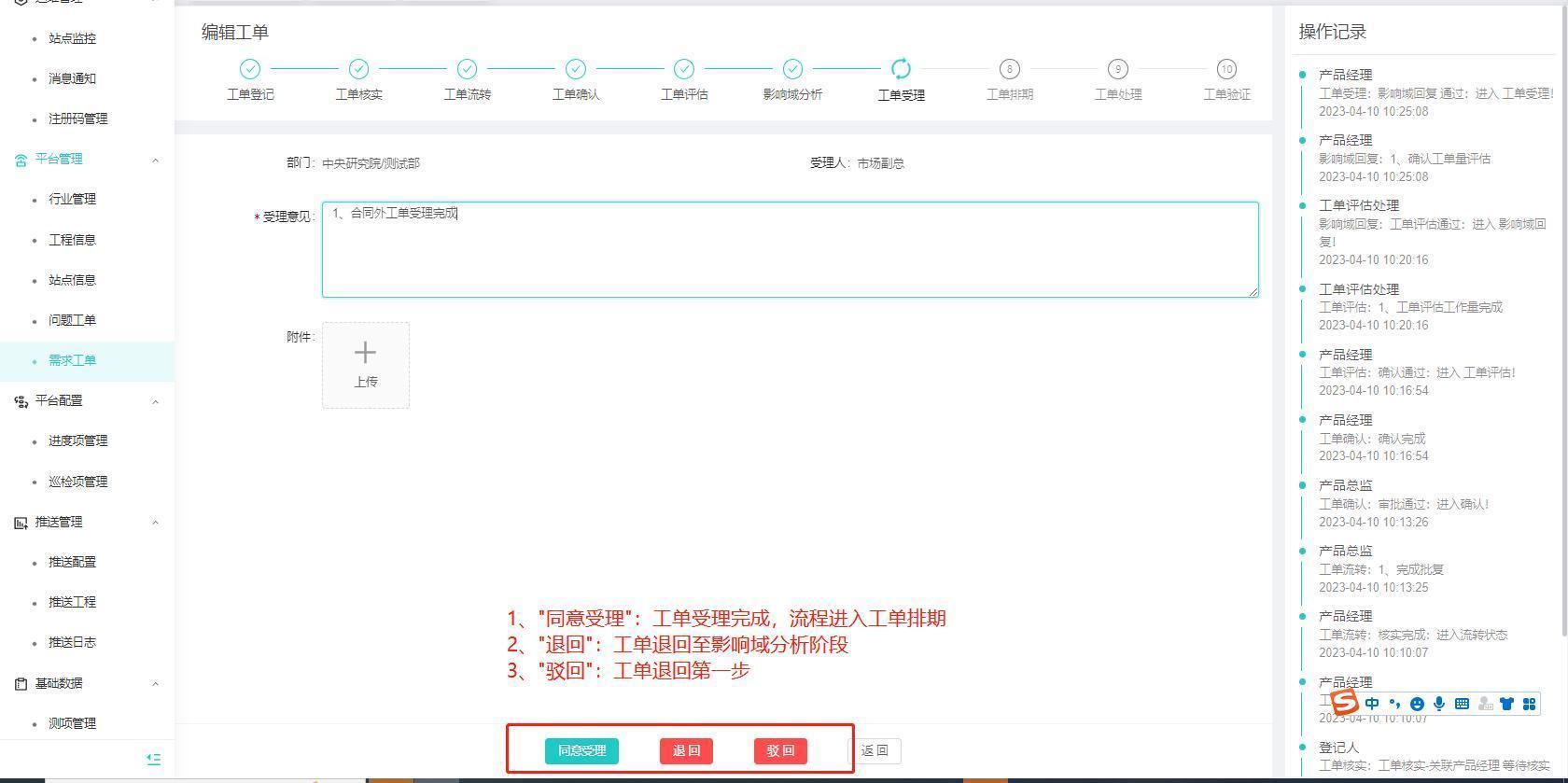Click the 工单受理 current step icon

901,69
